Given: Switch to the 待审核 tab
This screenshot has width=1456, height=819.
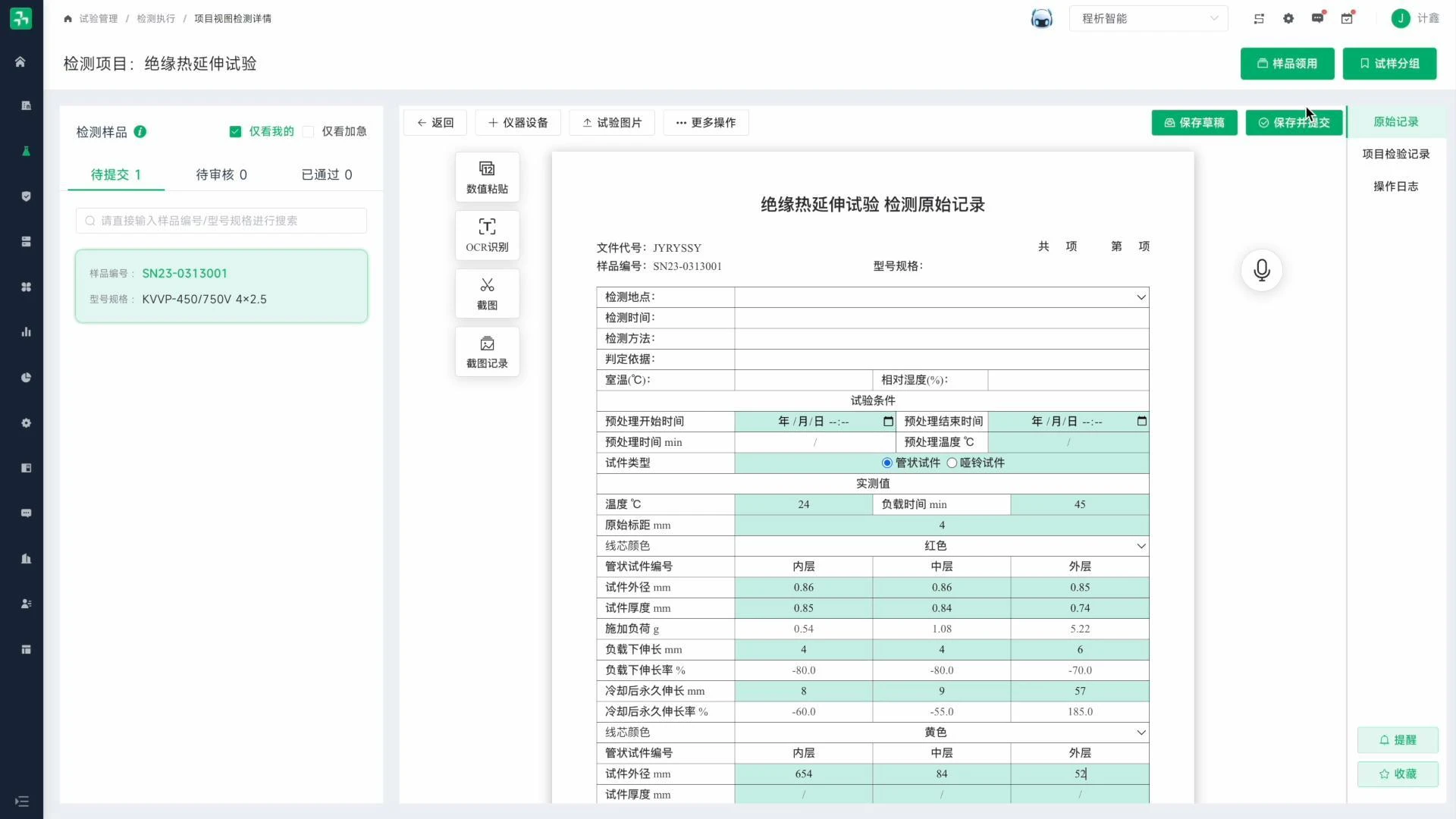Looking at the screenshot, I should pos(220,174).
